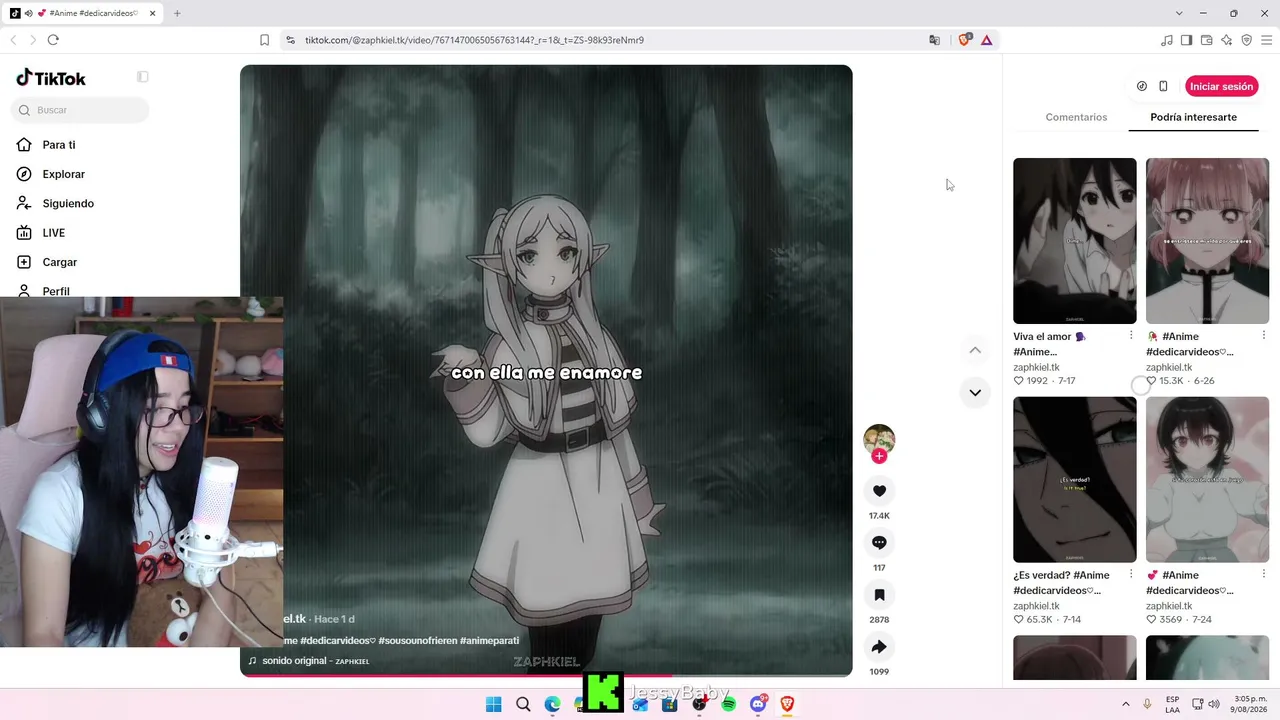Viewport: 1280px width, 720px height.
Task: Open the comments bubble showing 117
Action: click(x=879, y=543)
